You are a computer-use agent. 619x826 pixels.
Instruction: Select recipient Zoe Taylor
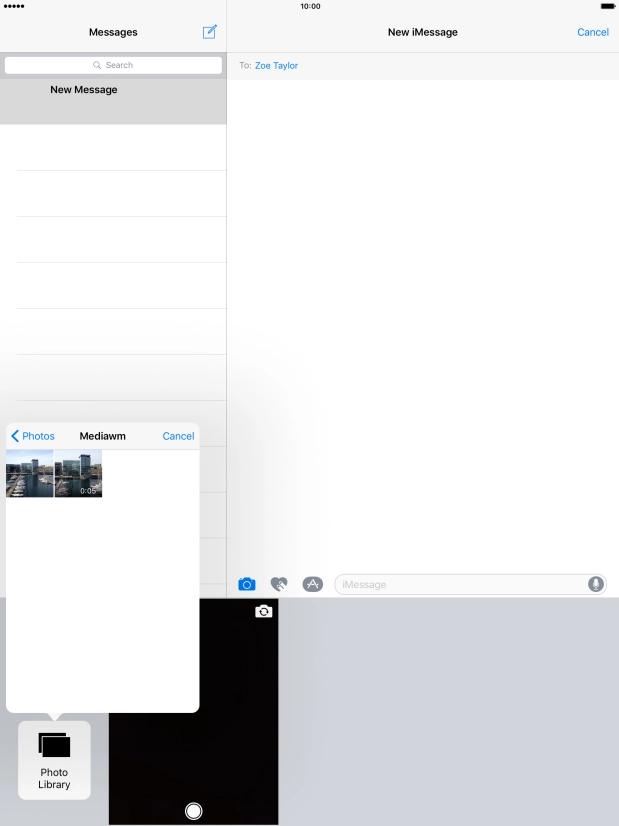coord(276,66)
